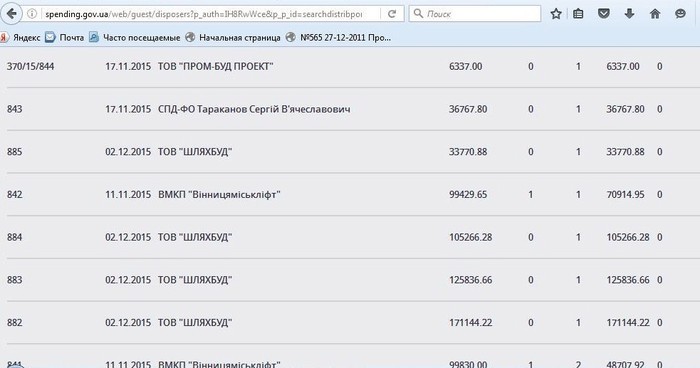Select contract number 882

[14, 322]
